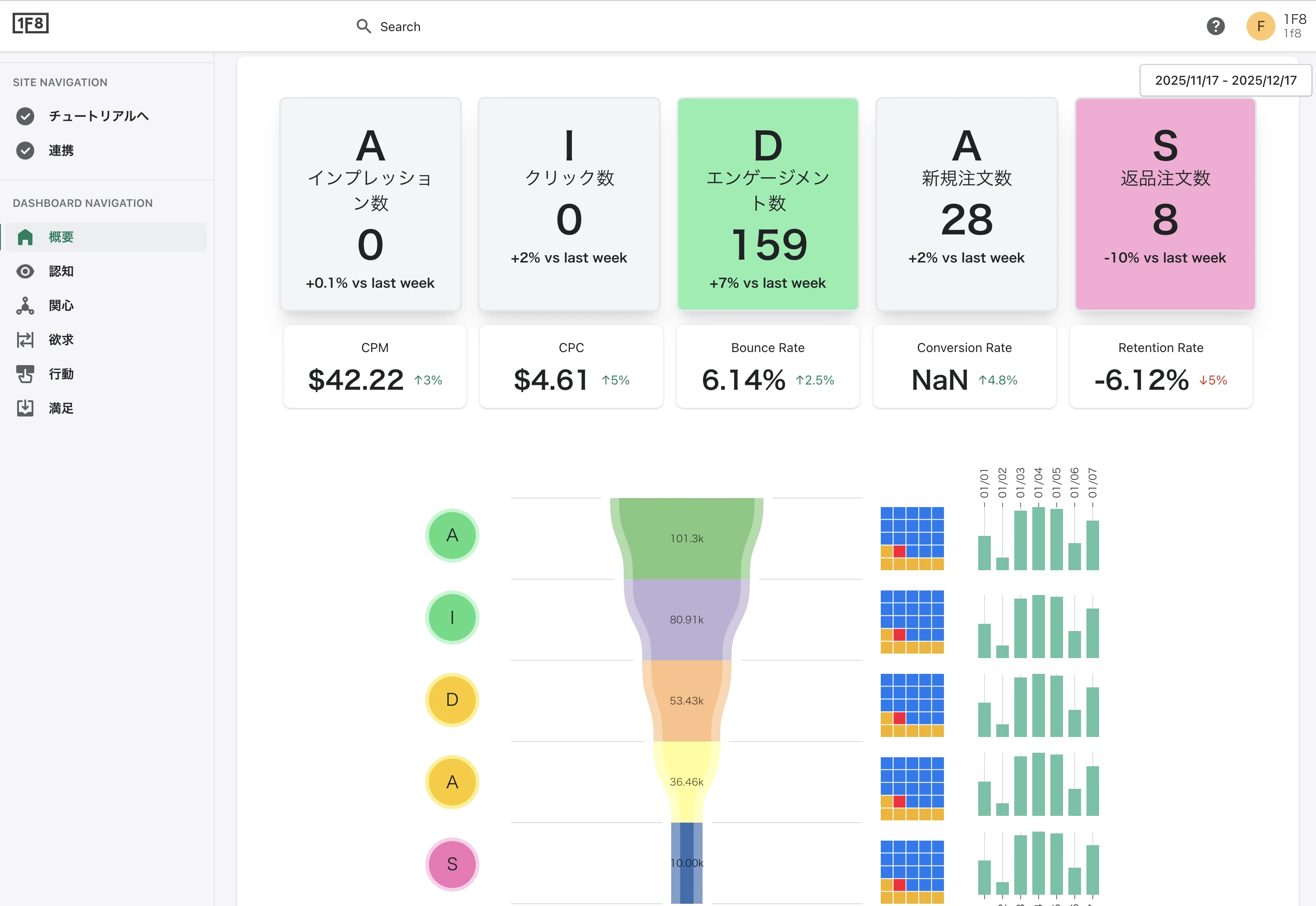Click the 1F8 logo in header
Viewport: 1316px width, 906px height.
(x=31, y=24)
